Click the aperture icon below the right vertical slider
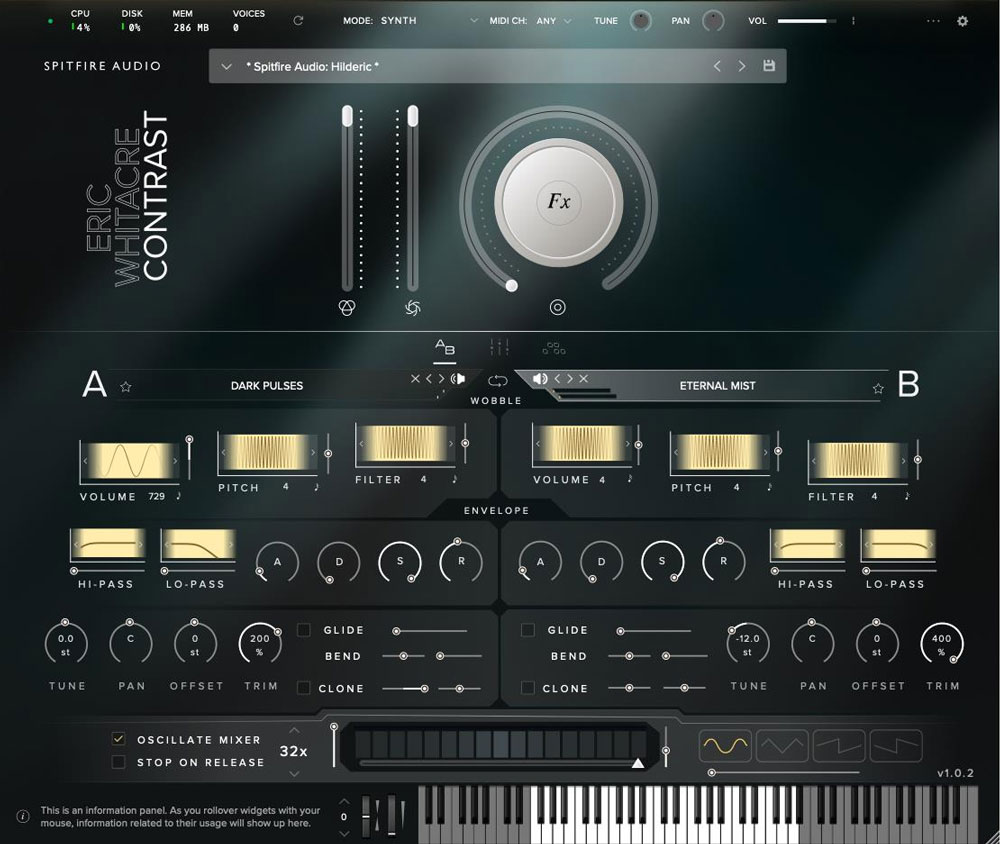Viewport: 1000px width, 844px height. click(x=413, y=308)
